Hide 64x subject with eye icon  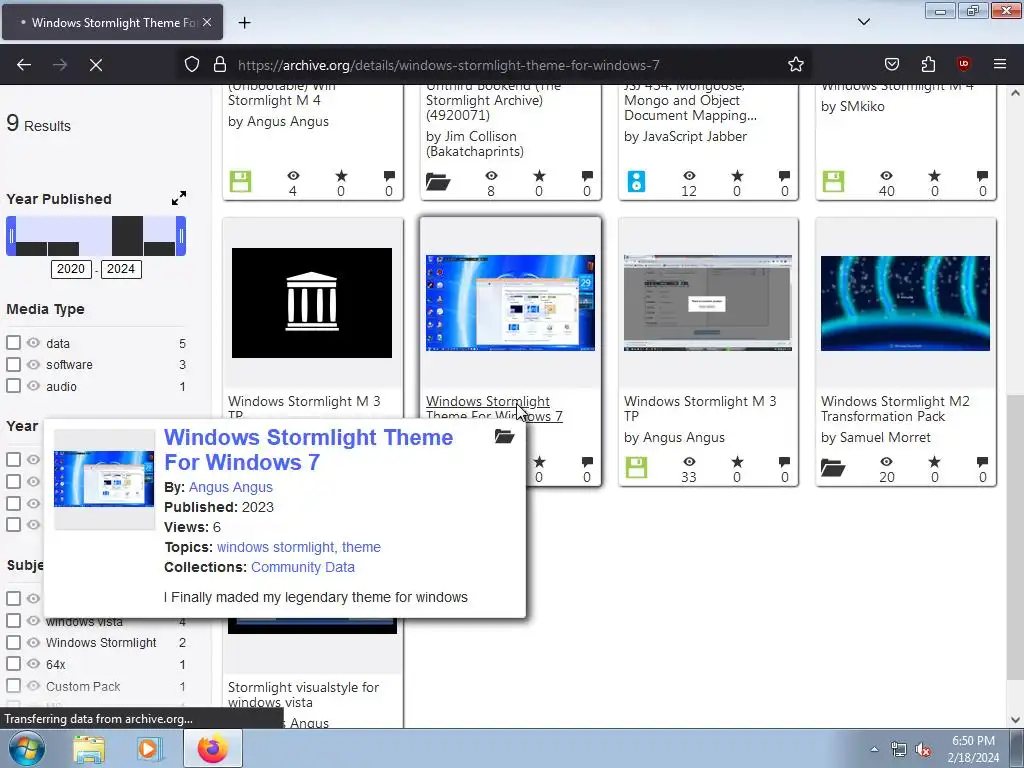[x=33, y=664]
